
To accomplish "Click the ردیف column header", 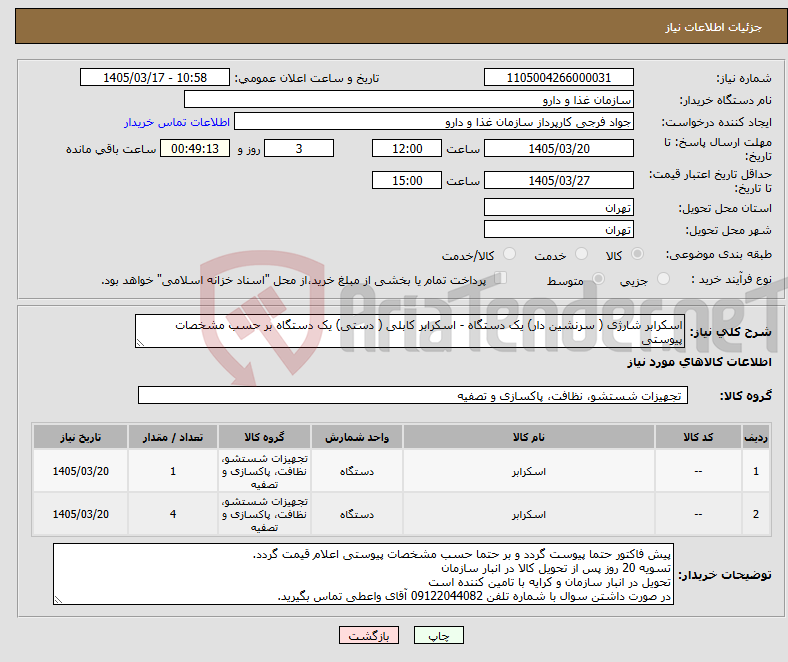I will click(x=756, y=437).
